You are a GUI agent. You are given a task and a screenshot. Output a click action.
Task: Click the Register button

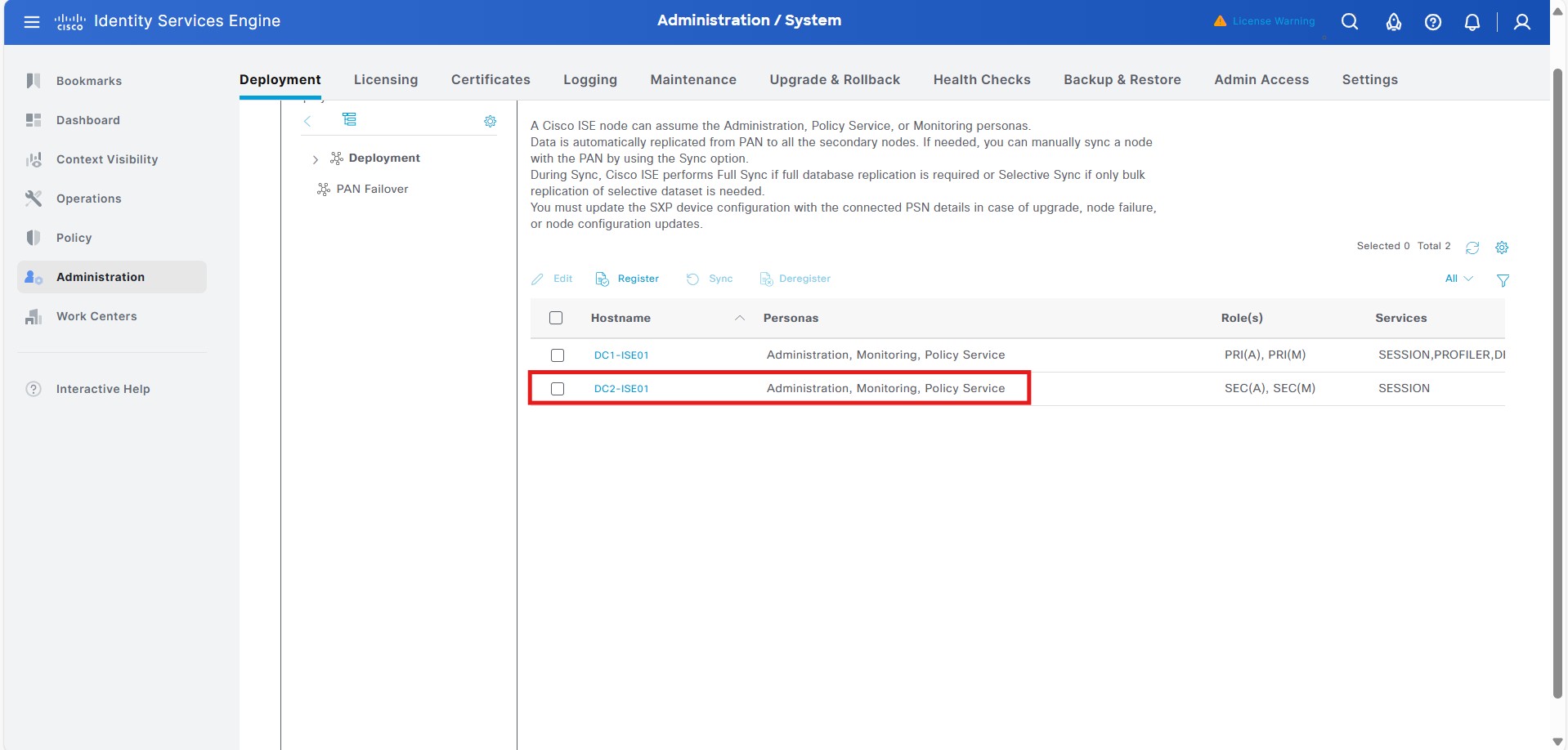pyautogui.click(x=628, y=279)
